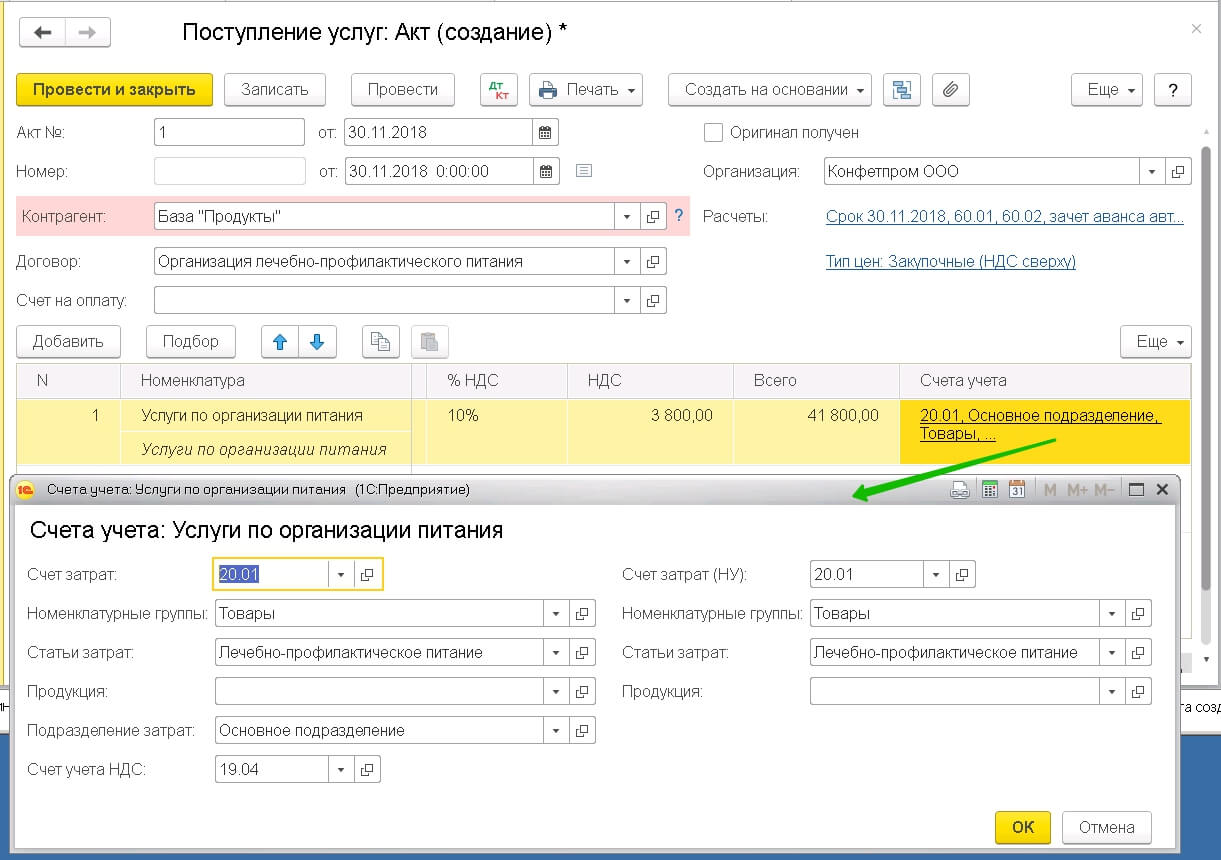
Task: Open calendar picker for Акт date
Action: click(x=545, y=132)
